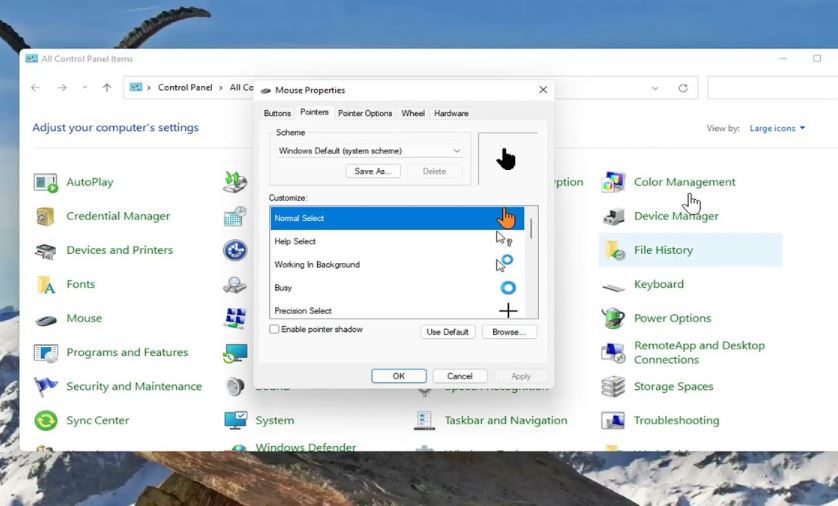838x506 pixels.
Task: Open the Devices and Printers icon
Action: 45,251
